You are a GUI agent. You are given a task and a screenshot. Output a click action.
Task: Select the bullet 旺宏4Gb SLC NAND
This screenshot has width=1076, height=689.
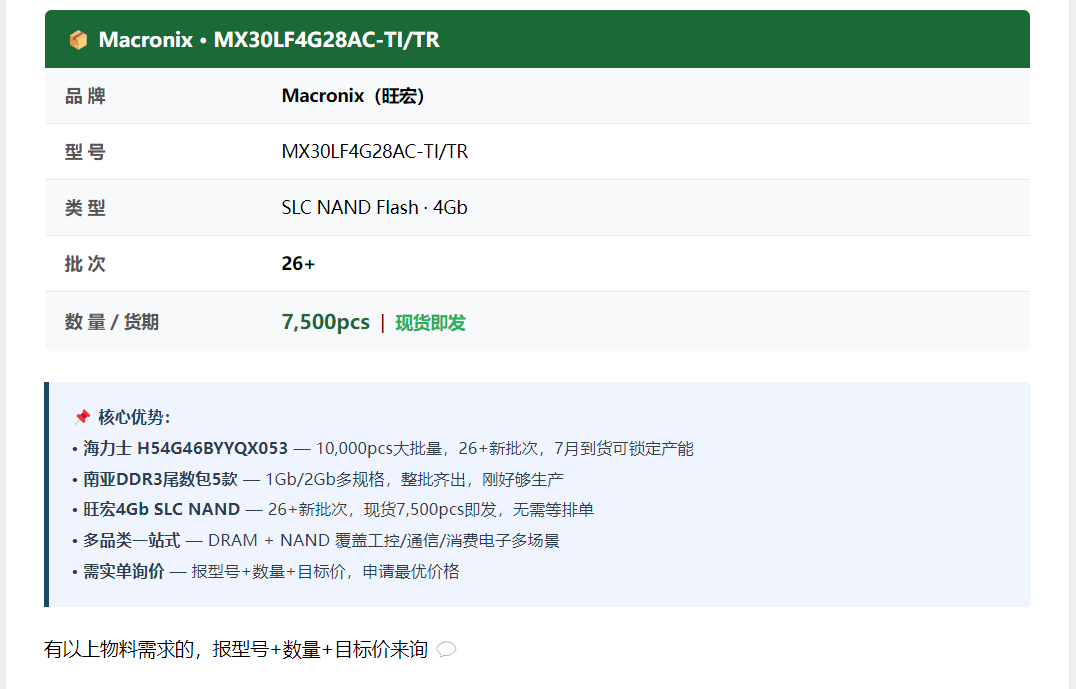coord(161,509)
